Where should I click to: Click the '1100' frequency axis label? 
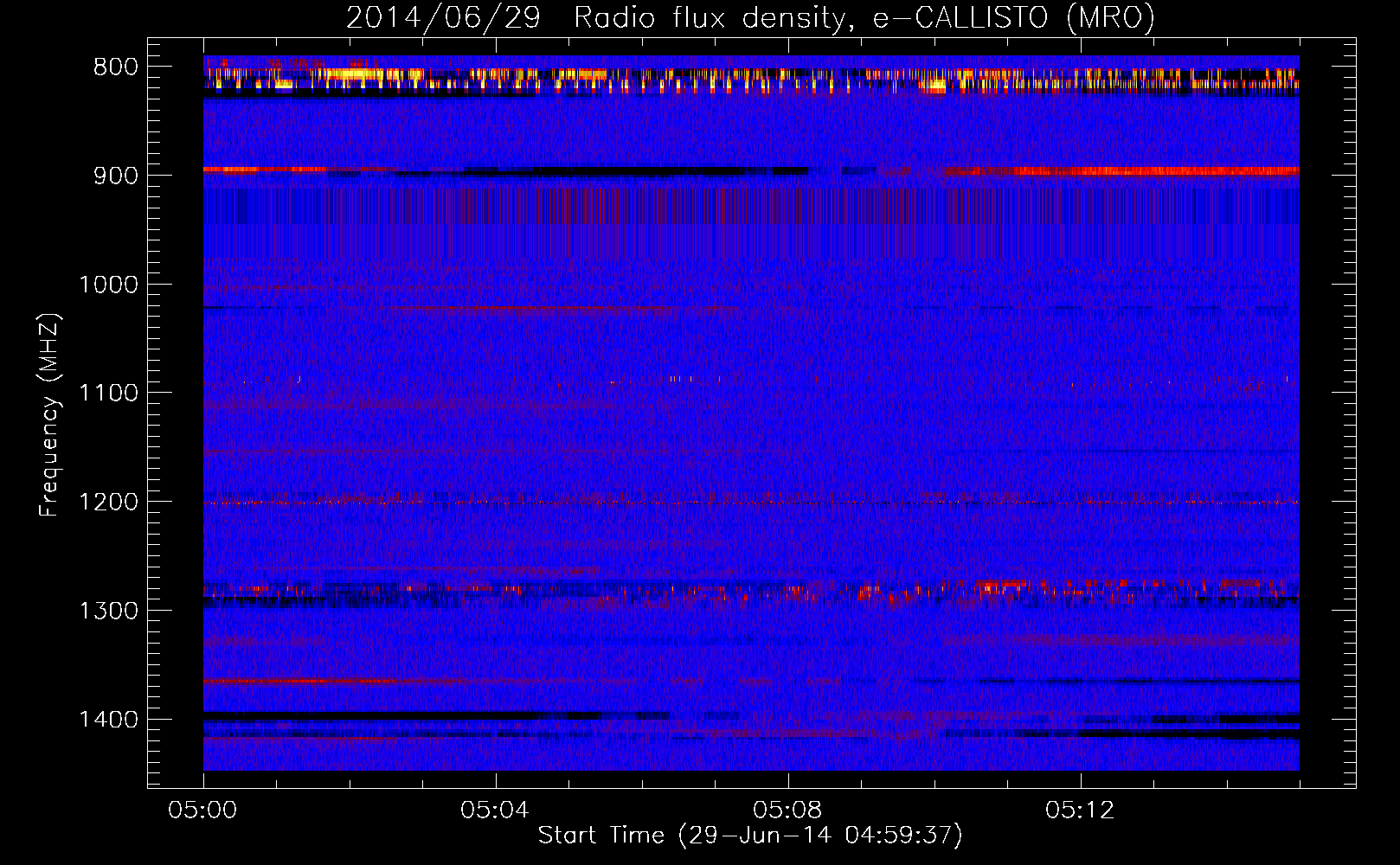pyautogui.click(x=108, y=394)
